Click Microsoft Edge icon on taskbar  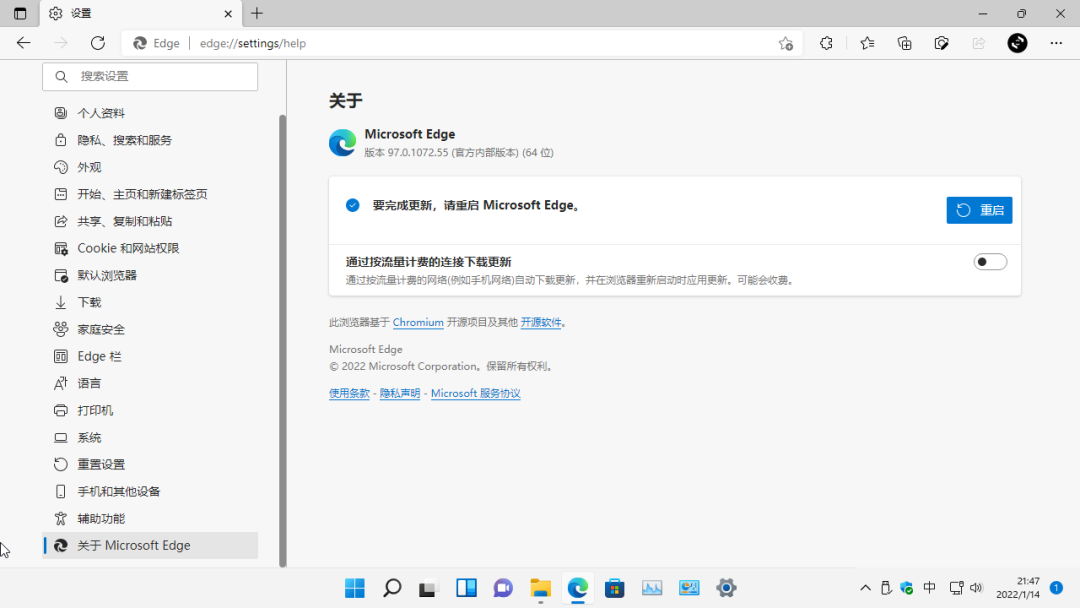pyautogui.click(x=577, y=588)
